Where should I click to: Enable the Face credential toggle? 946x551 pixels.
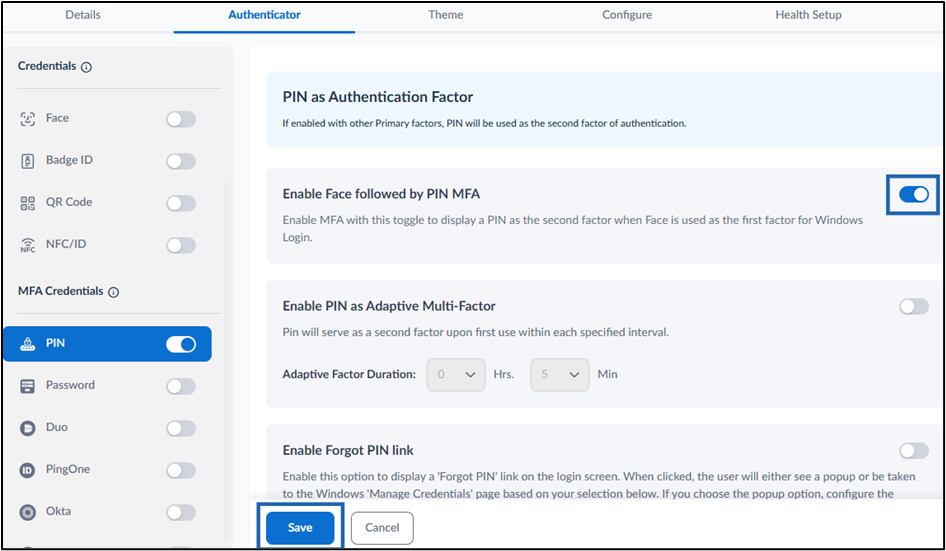tap(181, 119)
